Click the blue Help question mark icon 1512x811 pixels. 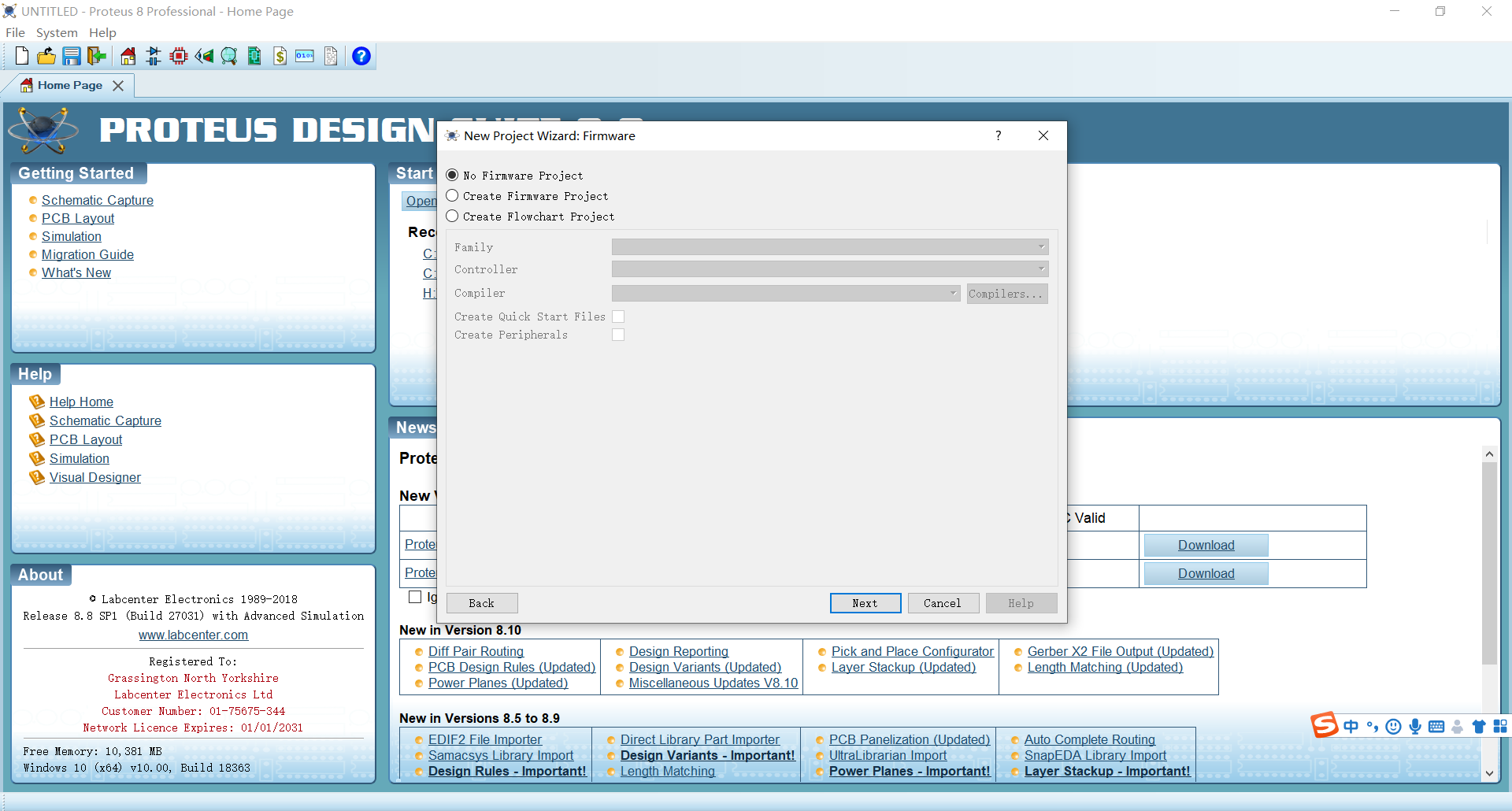[x=361, y=56]
